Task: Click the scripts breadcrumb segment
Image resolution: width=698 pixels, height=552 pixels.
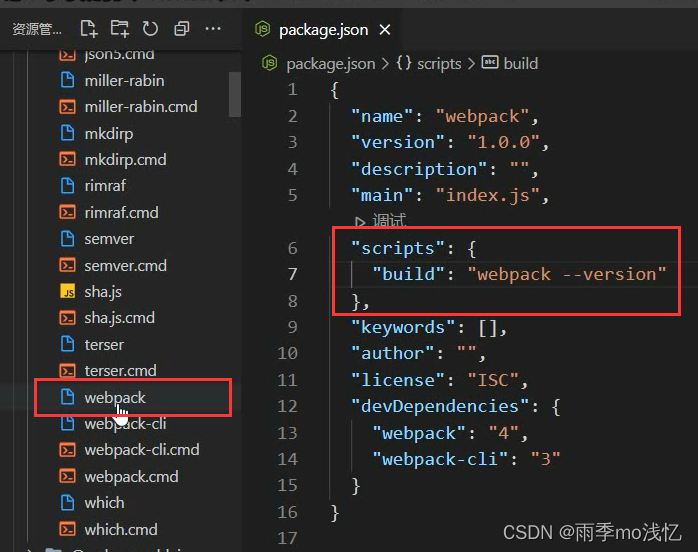Action: [439, 64]
